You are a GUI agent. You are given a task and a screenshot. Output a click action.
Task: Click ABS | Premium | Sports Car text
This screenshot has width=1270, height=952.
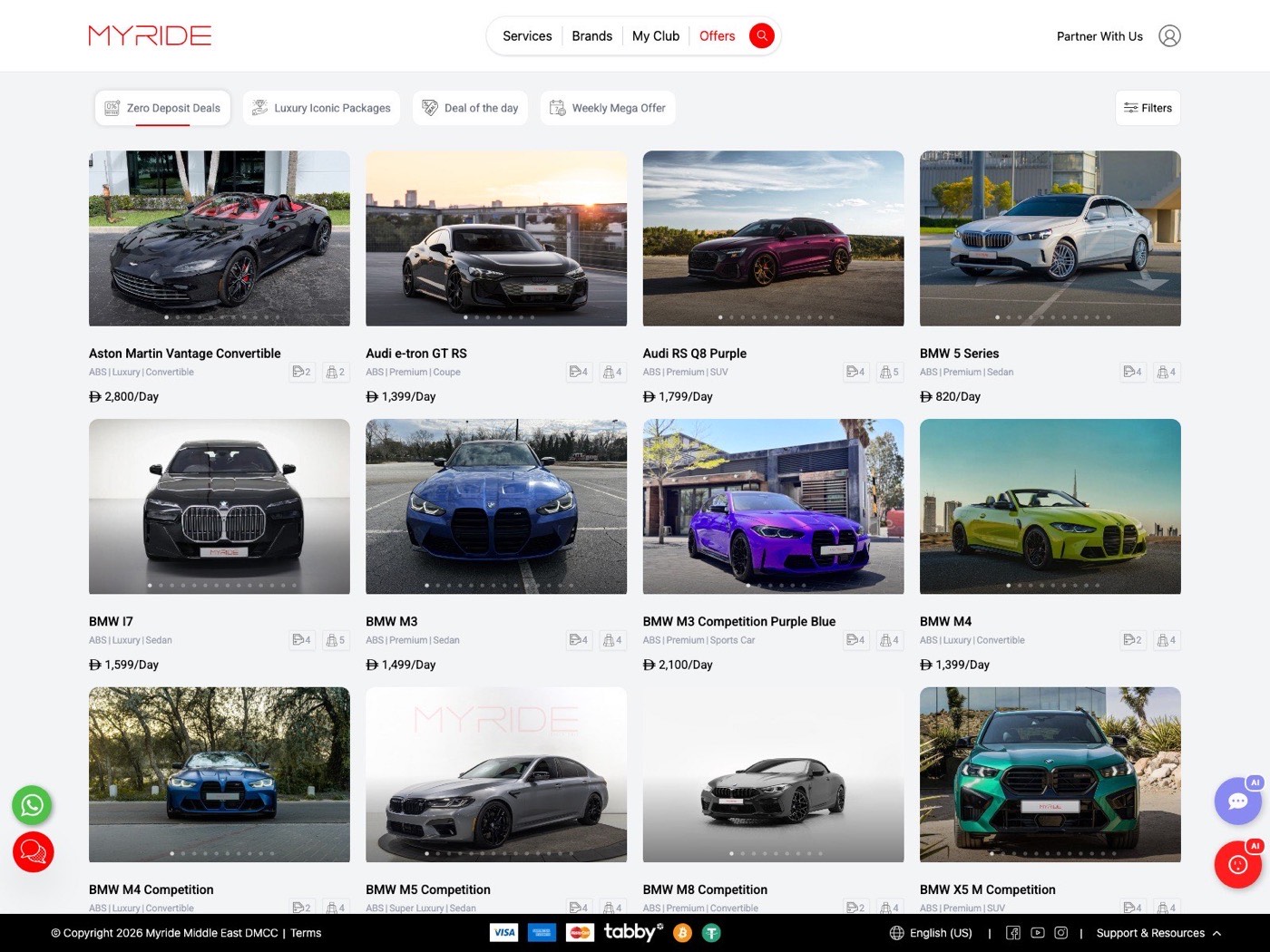[x=698, y=640]
